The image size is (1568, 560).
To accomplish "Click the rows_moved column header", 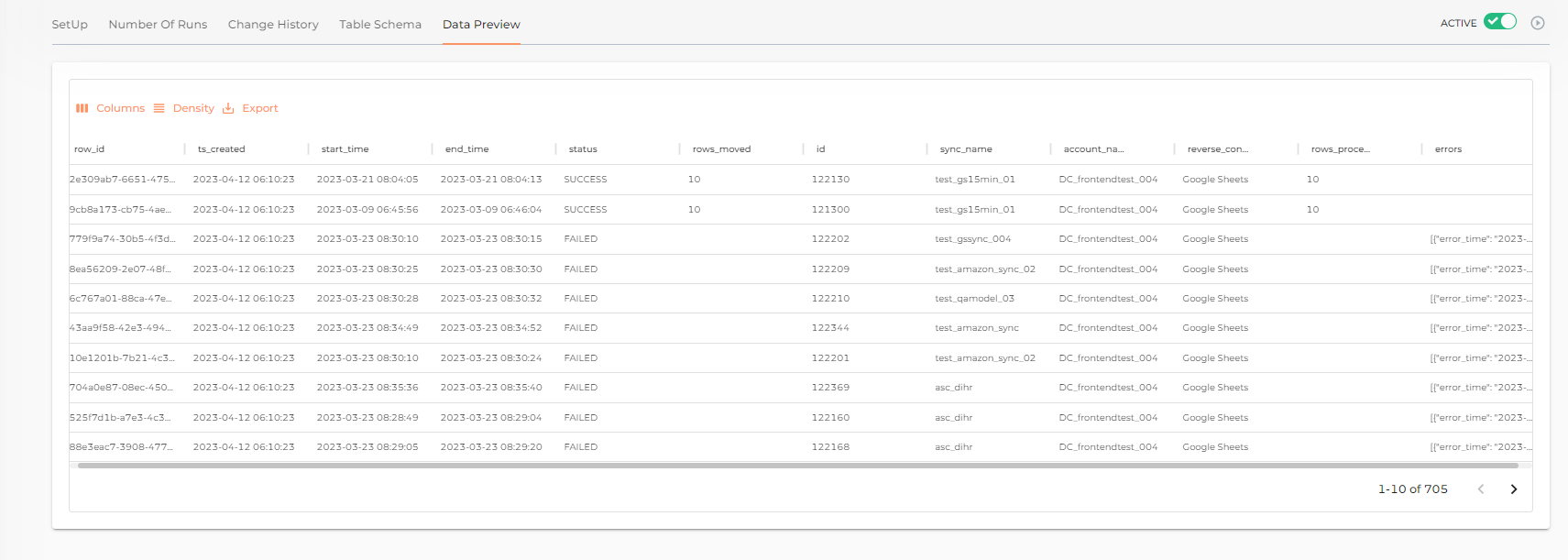I will (721, 149).
